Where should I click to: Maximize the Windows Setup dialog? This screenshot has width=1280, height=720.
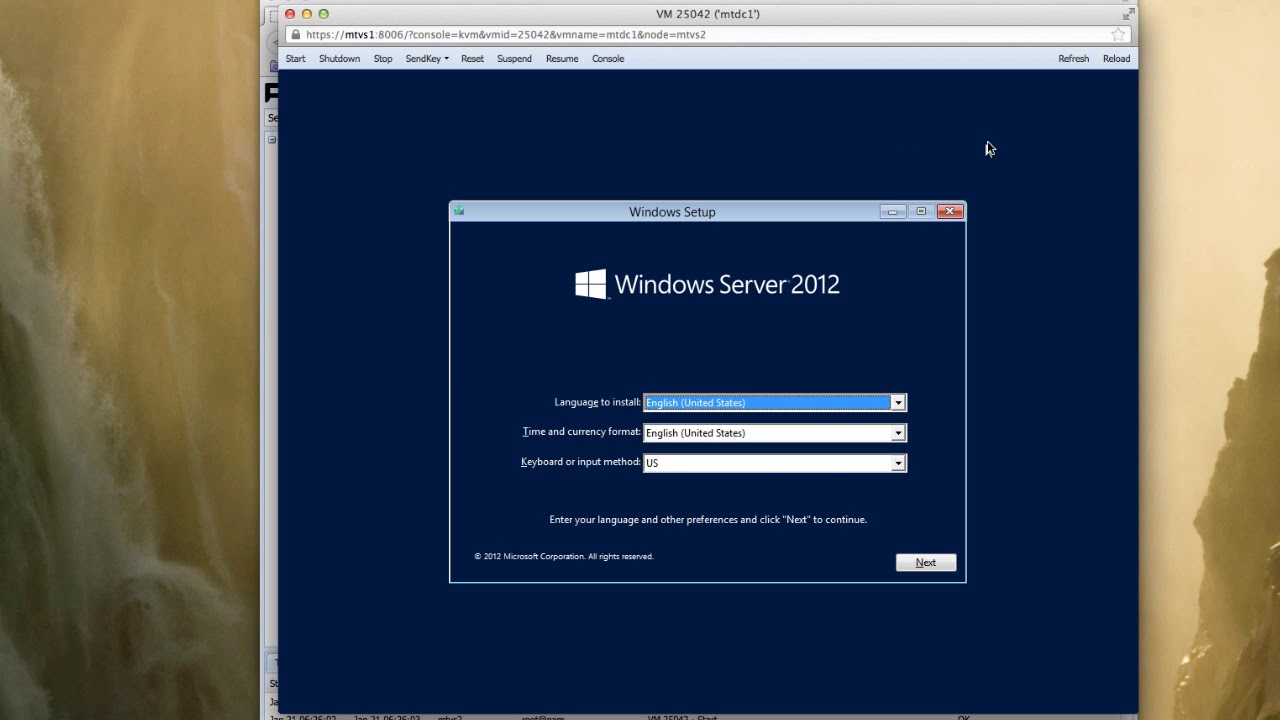(921, 211)
